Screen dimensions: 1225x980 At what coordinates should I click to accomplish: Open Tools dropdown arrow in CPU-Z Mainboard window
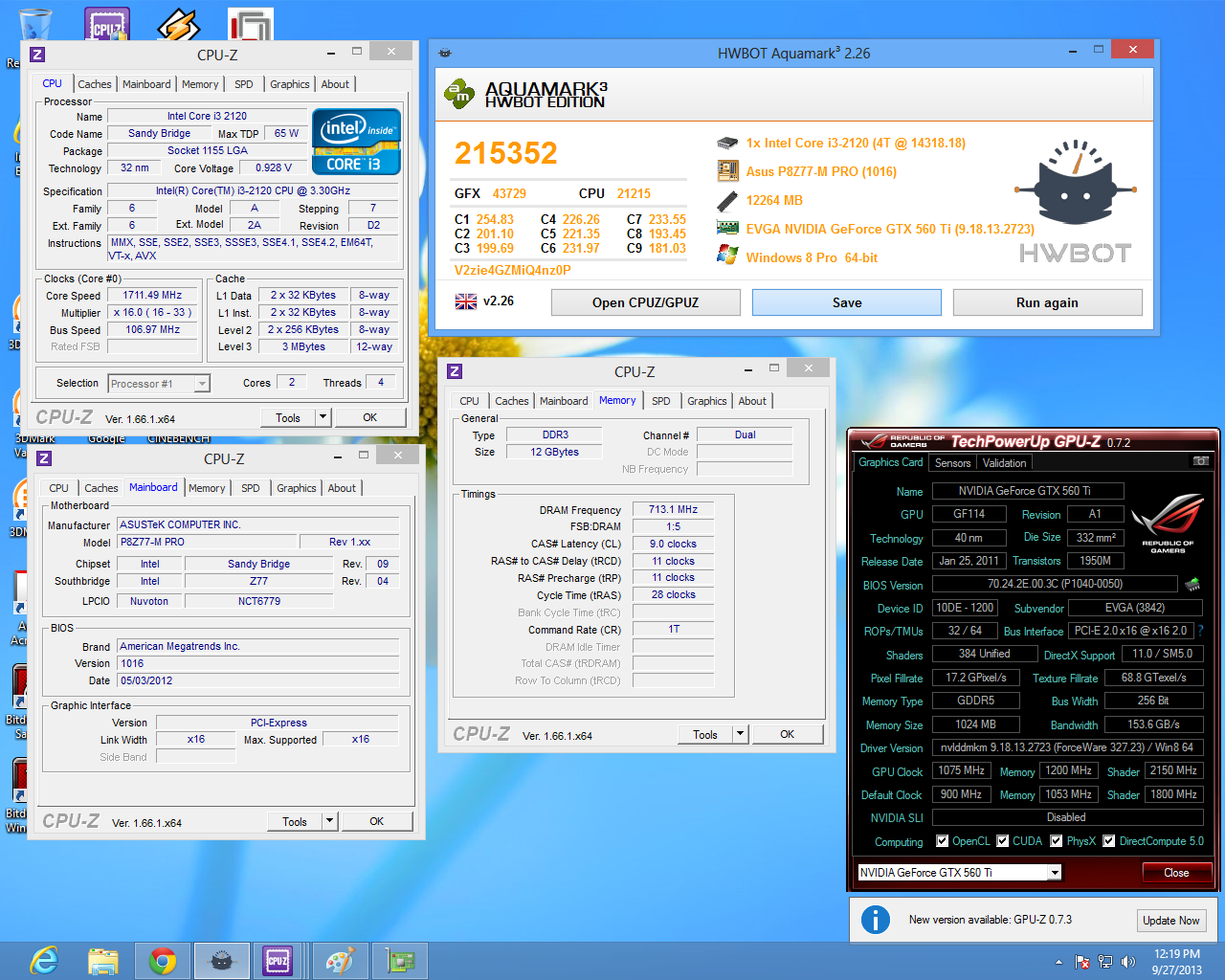click(329, 821)
